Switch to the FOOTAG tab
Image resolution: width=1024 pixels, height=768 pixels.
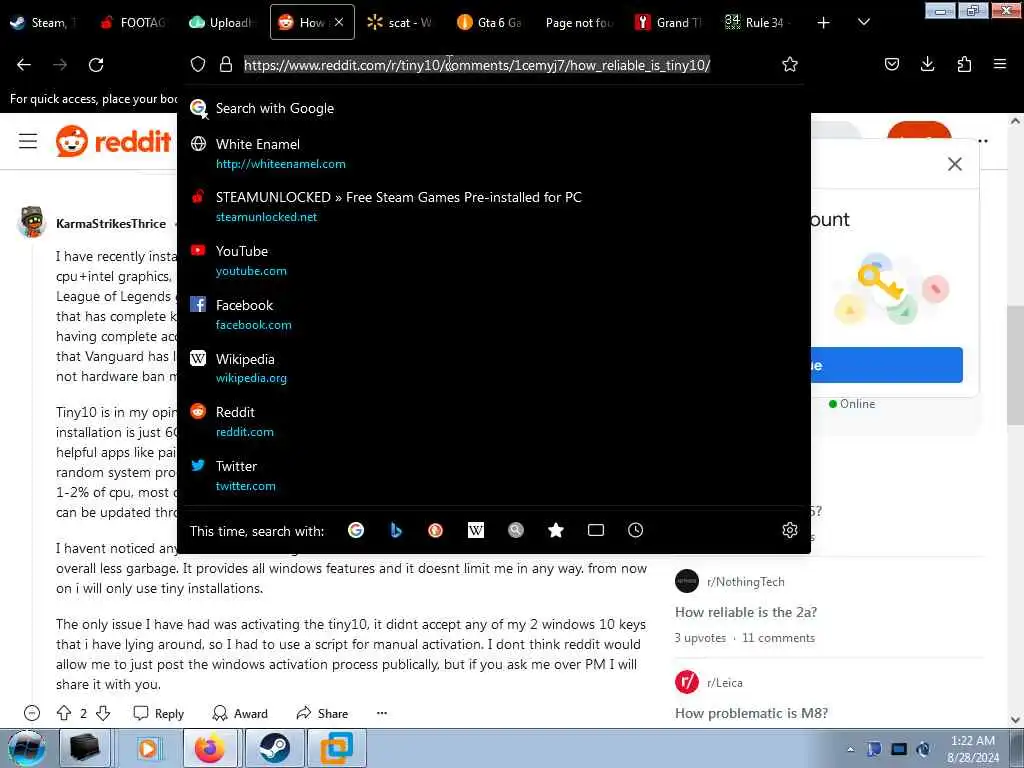[133, 22]
